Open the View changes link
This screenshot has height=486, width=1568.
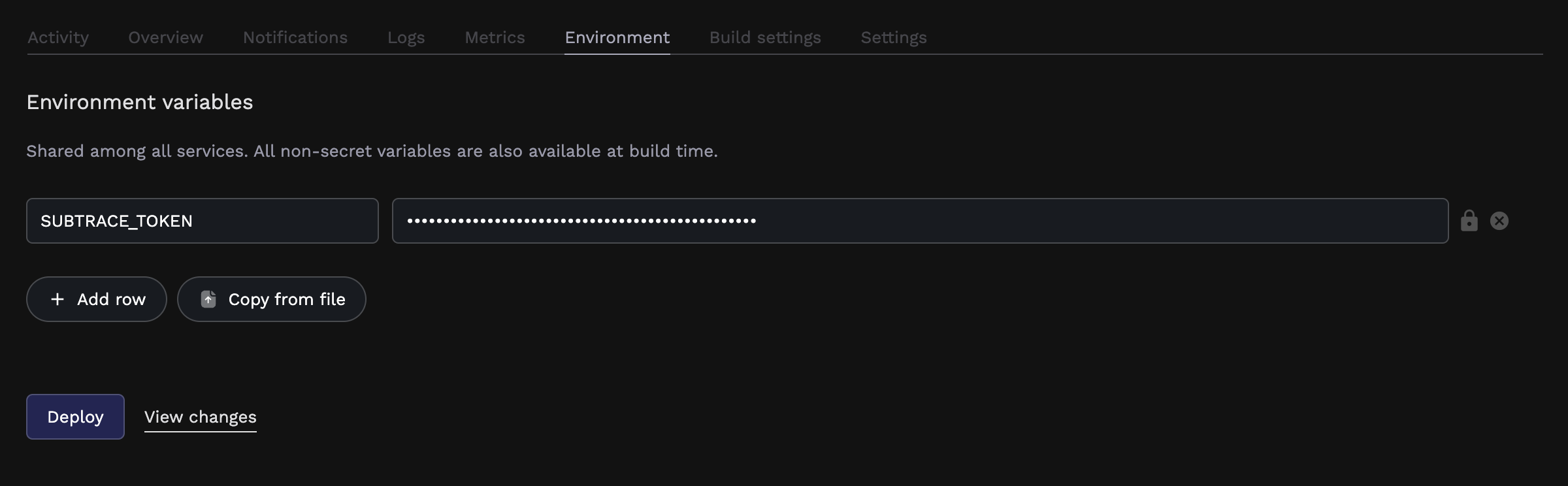(x=201, y=417)
